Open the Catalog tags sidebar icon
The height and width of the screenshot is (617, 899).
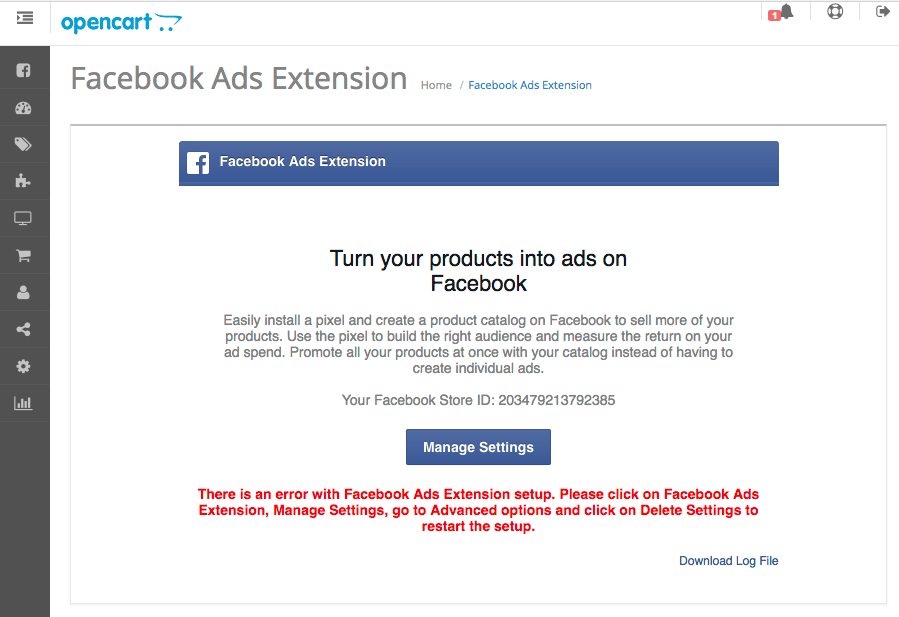click(x=24, y=145)
